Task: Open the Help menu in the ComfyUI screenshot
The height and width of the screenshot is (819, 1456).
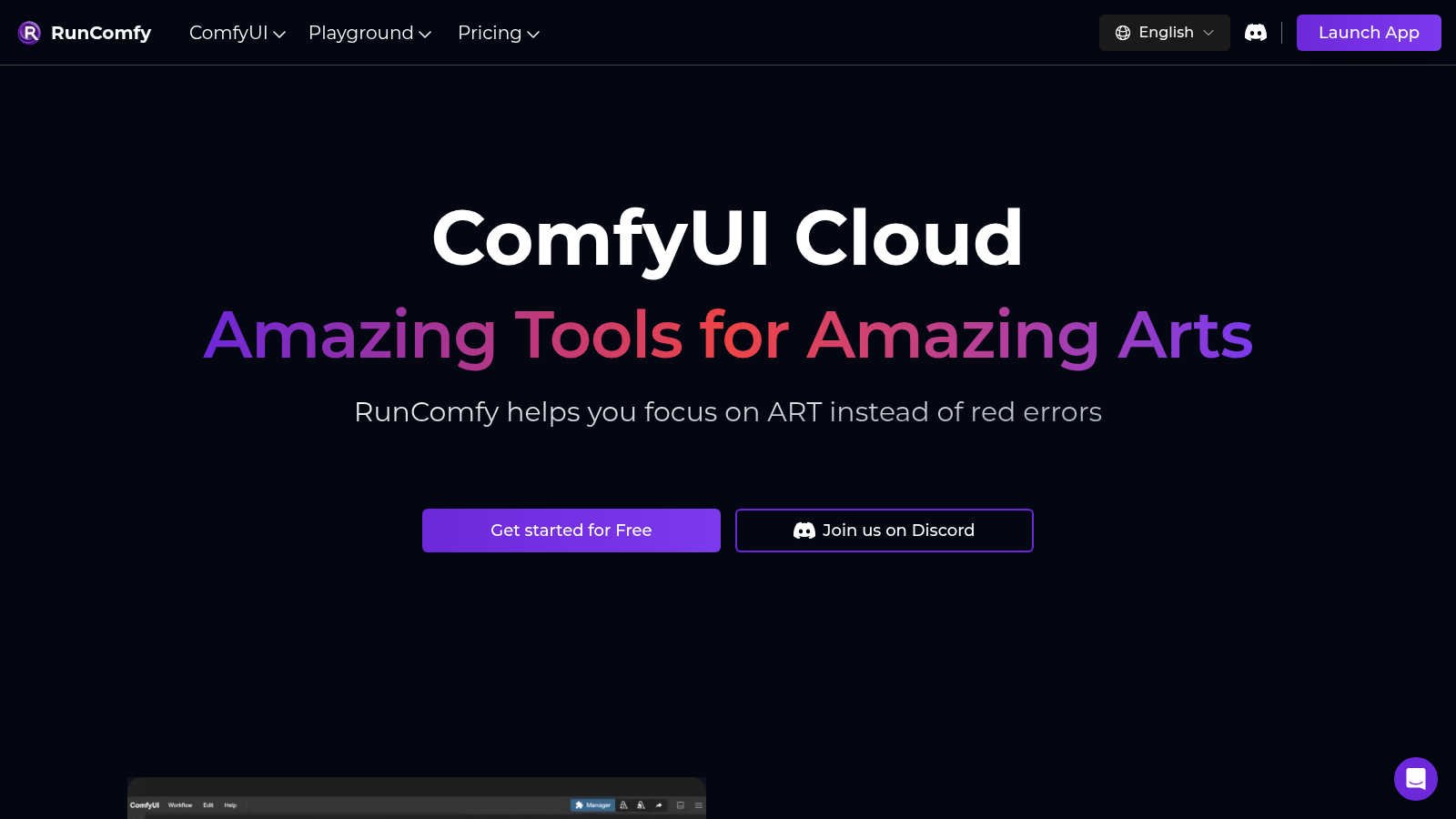Action: (230, 805)
